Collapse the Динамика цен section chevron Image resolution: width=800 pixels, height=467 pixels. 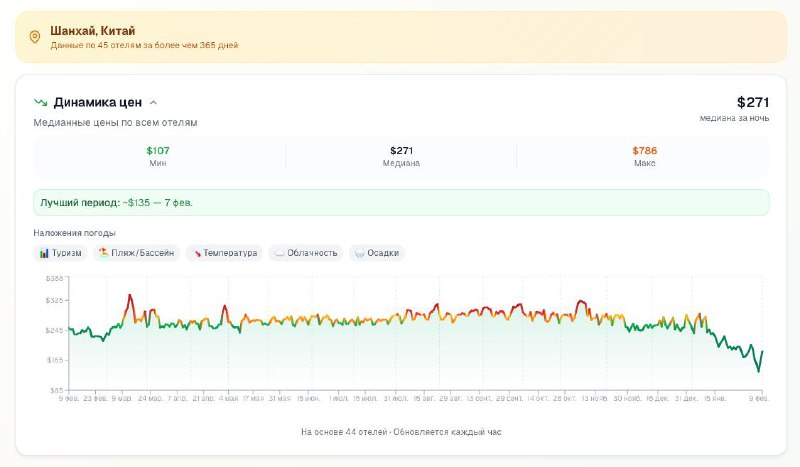coord(153,102)
